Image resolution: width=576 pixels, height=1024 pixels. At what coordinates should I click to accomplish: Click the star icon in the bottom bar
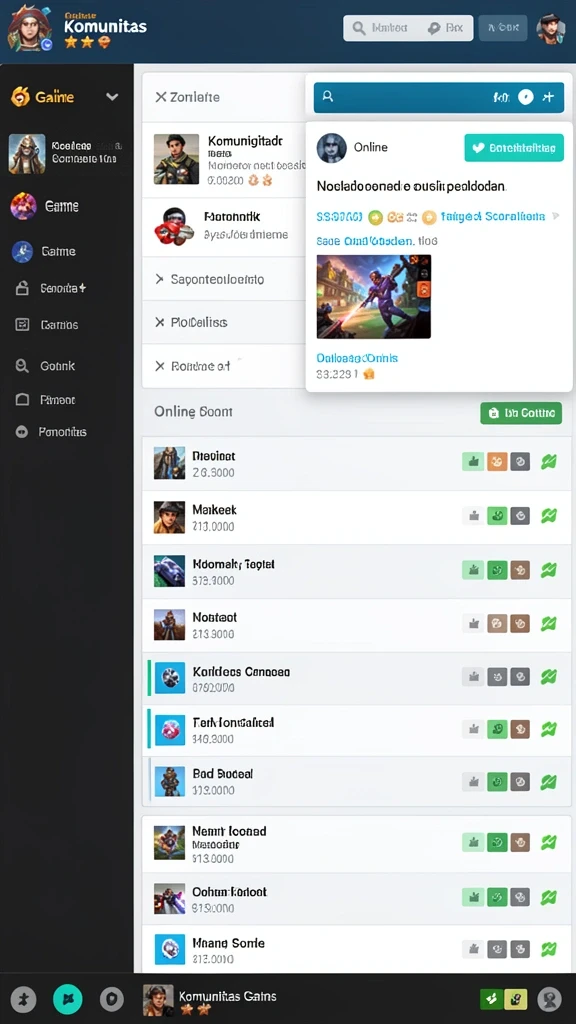coord(24,999)
